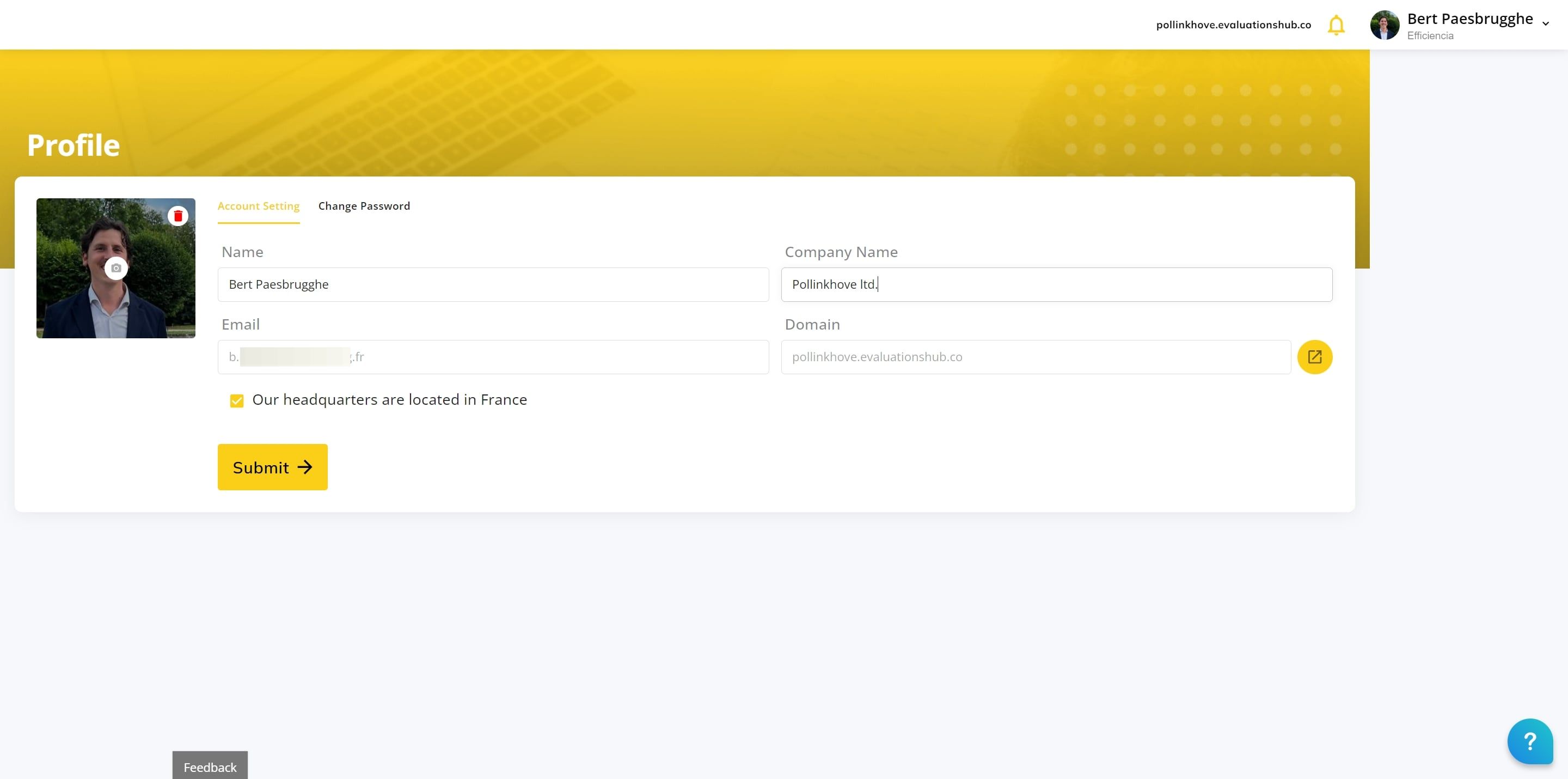Click Bert Paesbrugghe name in header
The width and height of the screenshot is (1568, 779).
coord(1469,19)
